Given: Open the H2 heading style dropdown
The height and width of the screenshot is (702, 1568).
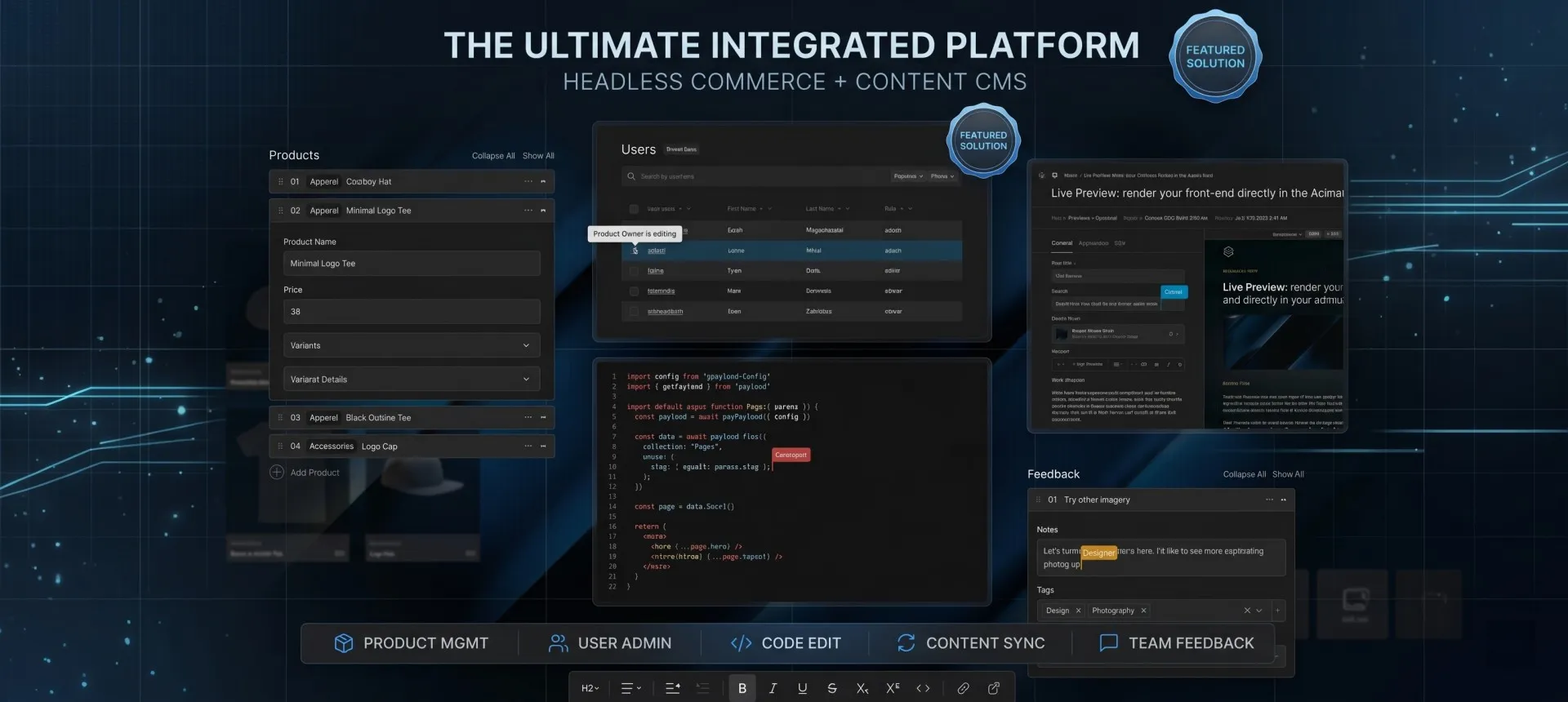Looking at the screenshot, I should tap(590, 688).
